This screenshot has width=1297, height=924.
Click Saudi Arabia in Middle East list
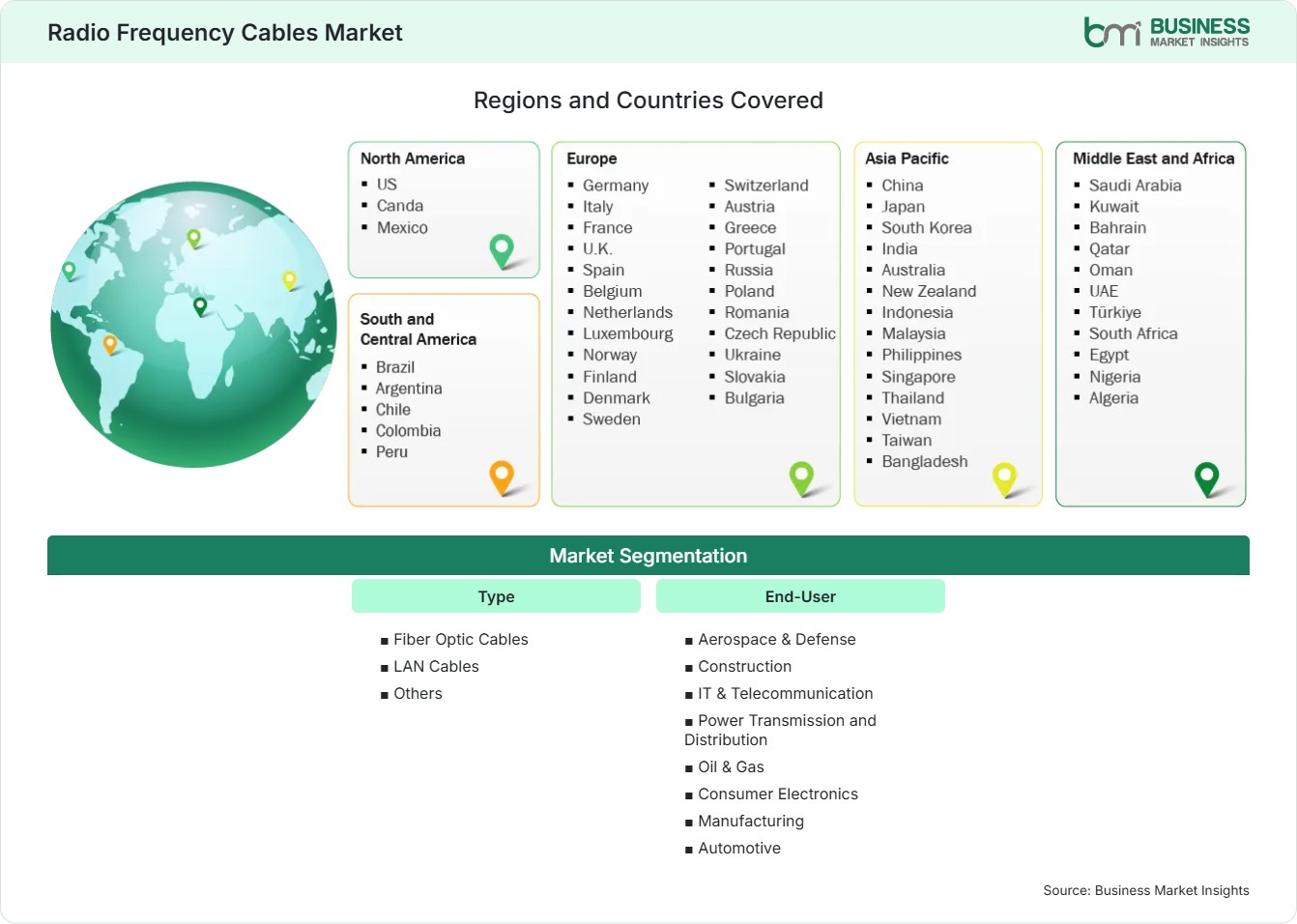pos(1136,186)
